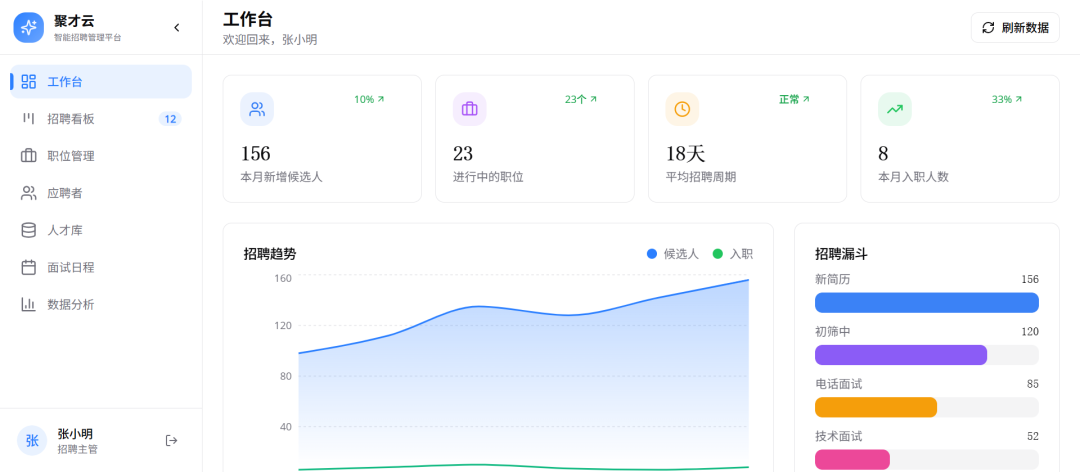Open 数据分析 in the sidebar

coord(101,305)
